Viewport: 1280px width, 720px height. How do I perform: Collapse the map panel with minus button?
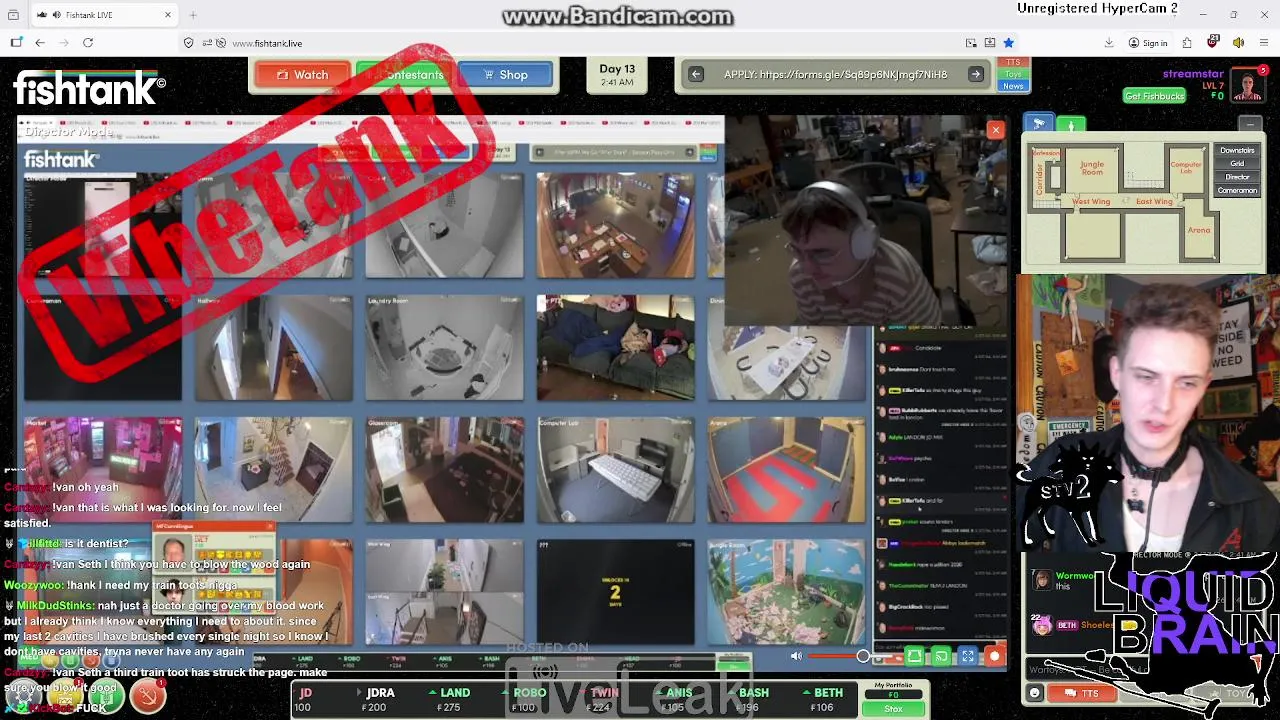[x=1251, y=125]
